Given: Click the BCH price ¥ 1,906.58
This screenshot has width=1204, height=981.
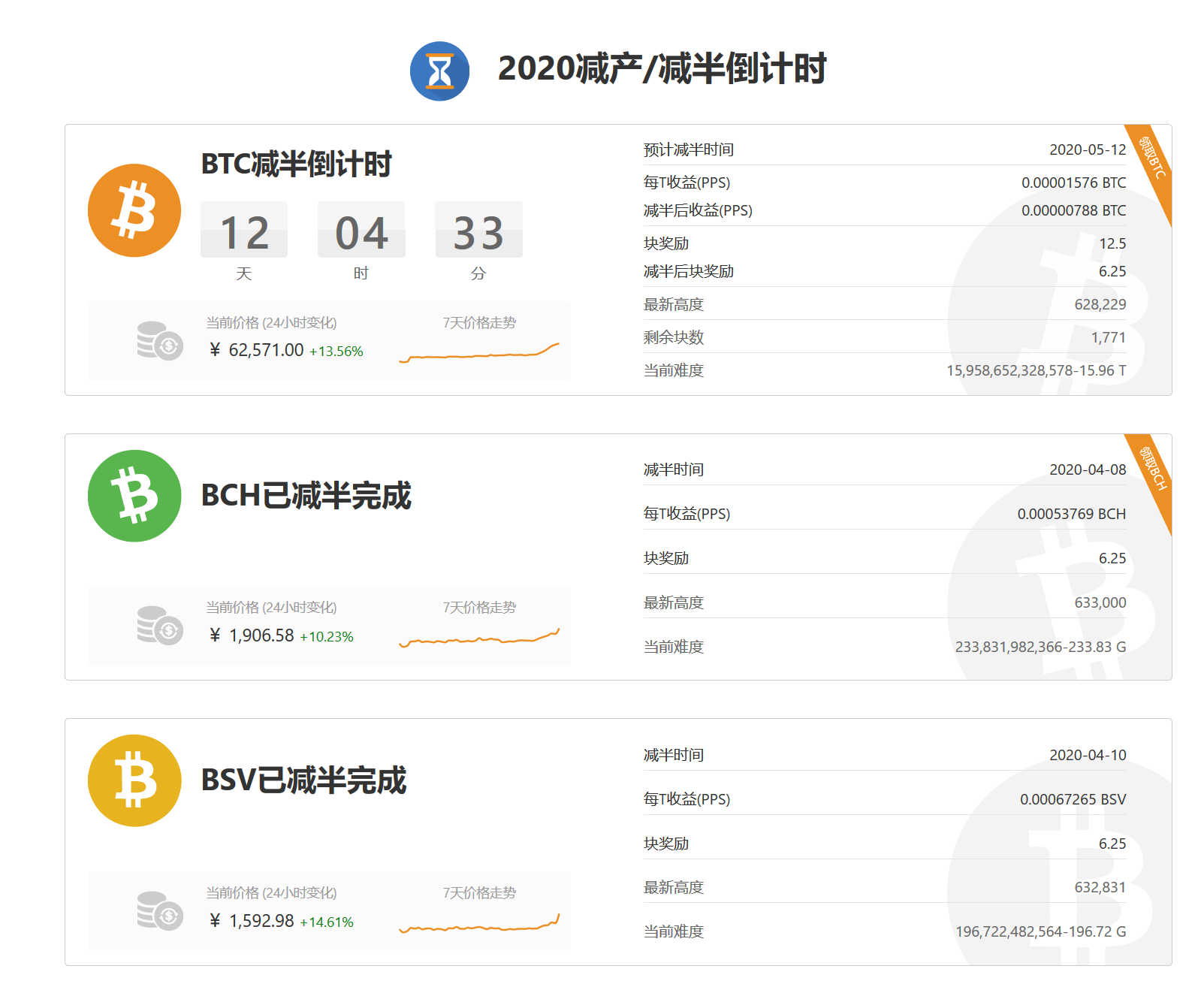Looking at the screenshot, I should click(x=251, y=635).
